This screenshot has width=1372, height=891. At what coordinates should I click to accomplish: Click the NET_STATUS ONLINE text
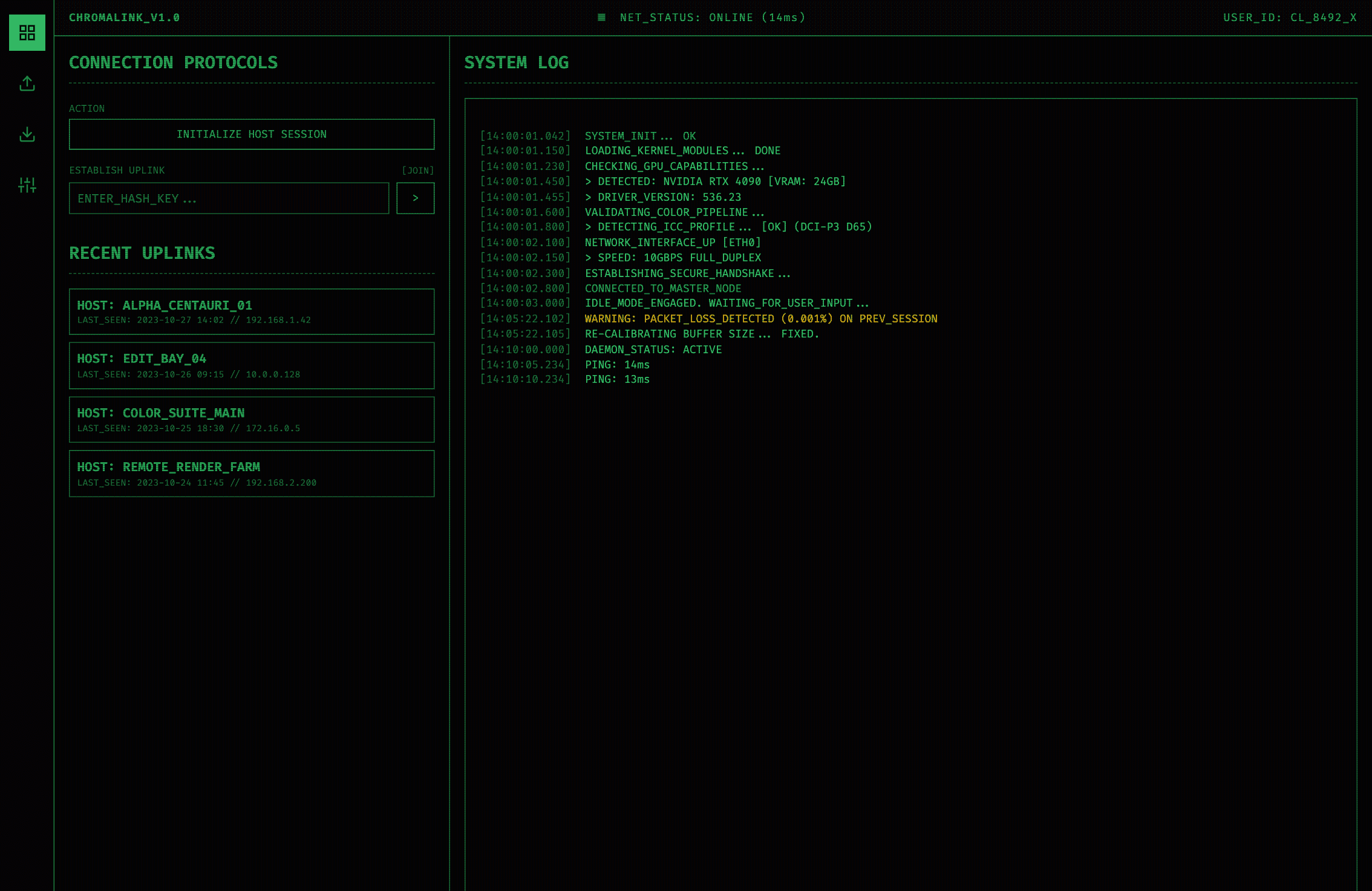pos(713,18)
